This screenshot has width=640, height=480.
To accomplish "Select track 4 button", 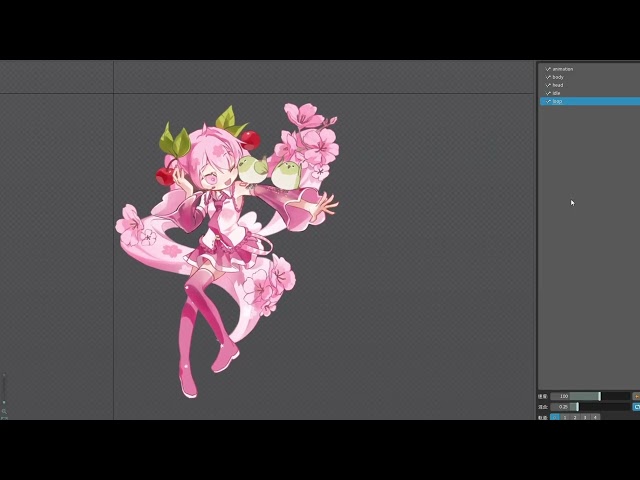I will pyautogui.click(x=595, y=417).
